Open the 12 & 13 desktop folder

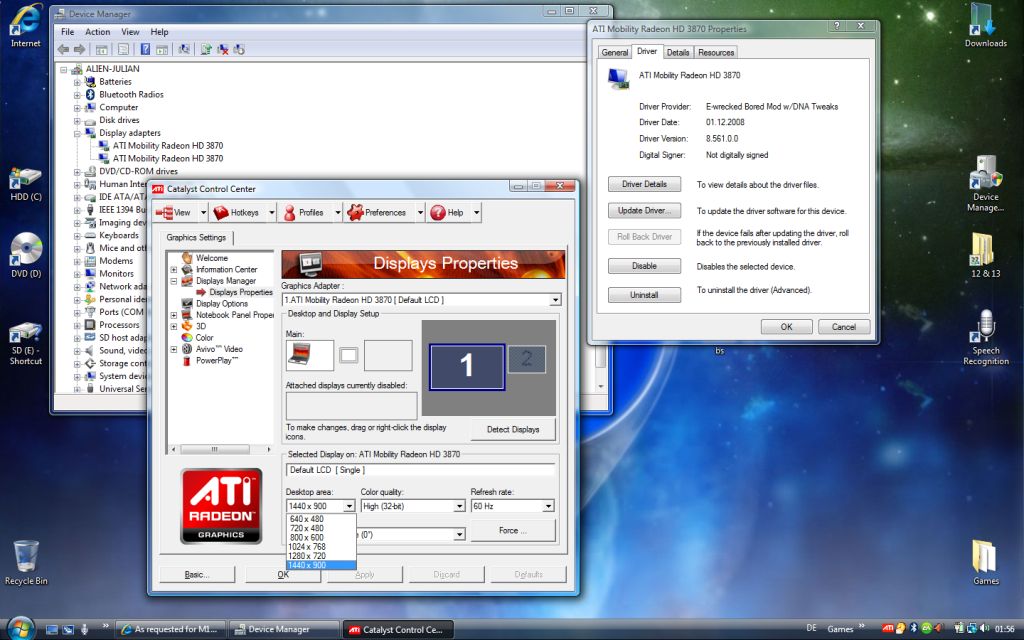tap(985, 255)
